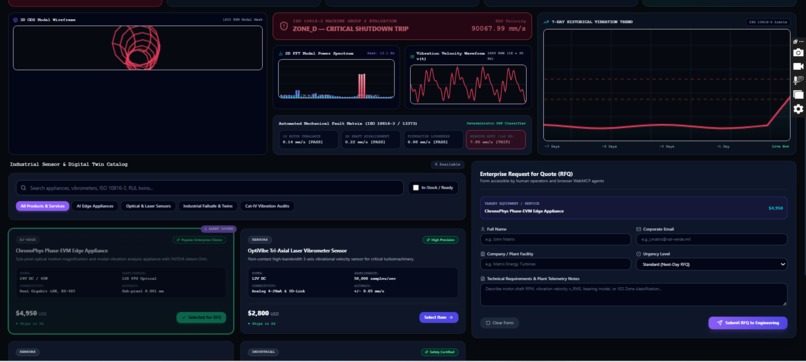Submit RFQ to Engineering
The height and width of the screenshot is (362, 806).
pyautogui.click(x=747, y=323)
